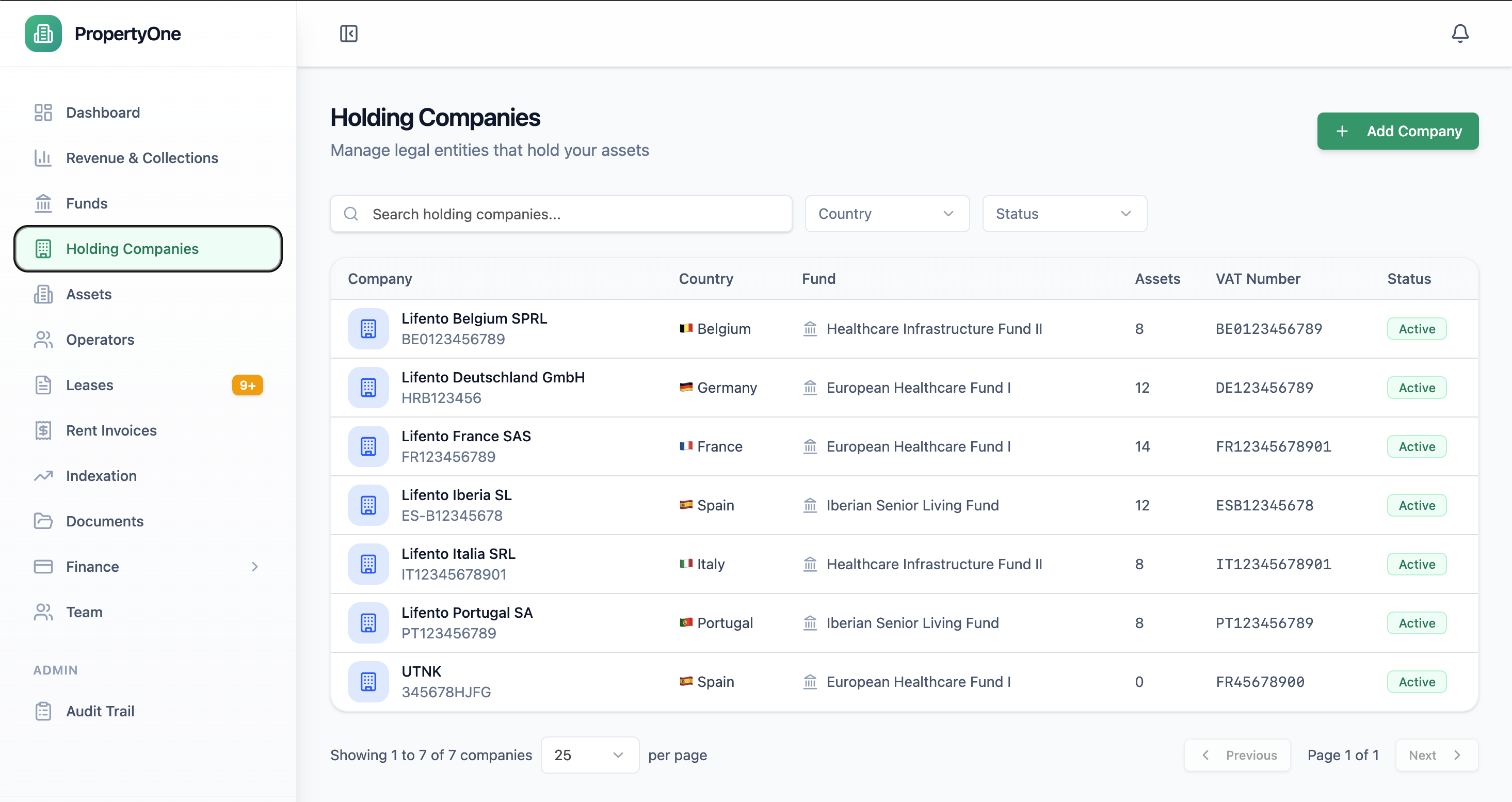Click Active badge for Lifento Iberia SL

(1417, 505)
